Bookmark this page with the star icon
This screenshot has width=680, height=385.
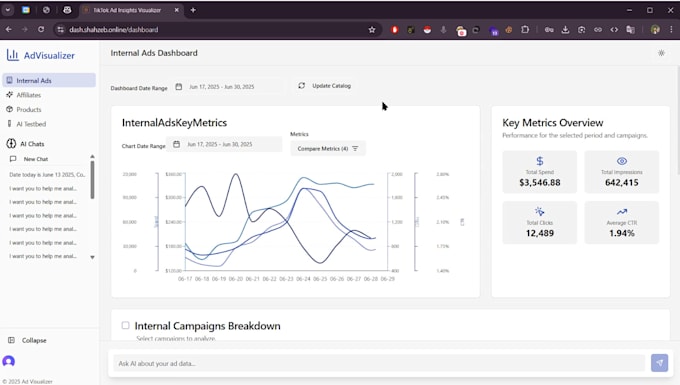click(x=372, y=29)
